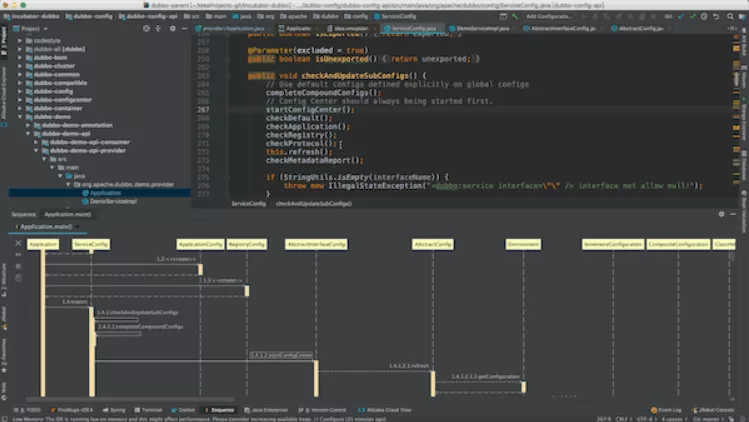Expand the dubbo-bom folder
Screen dimensions: 749x422
click(x=20, y=57)
